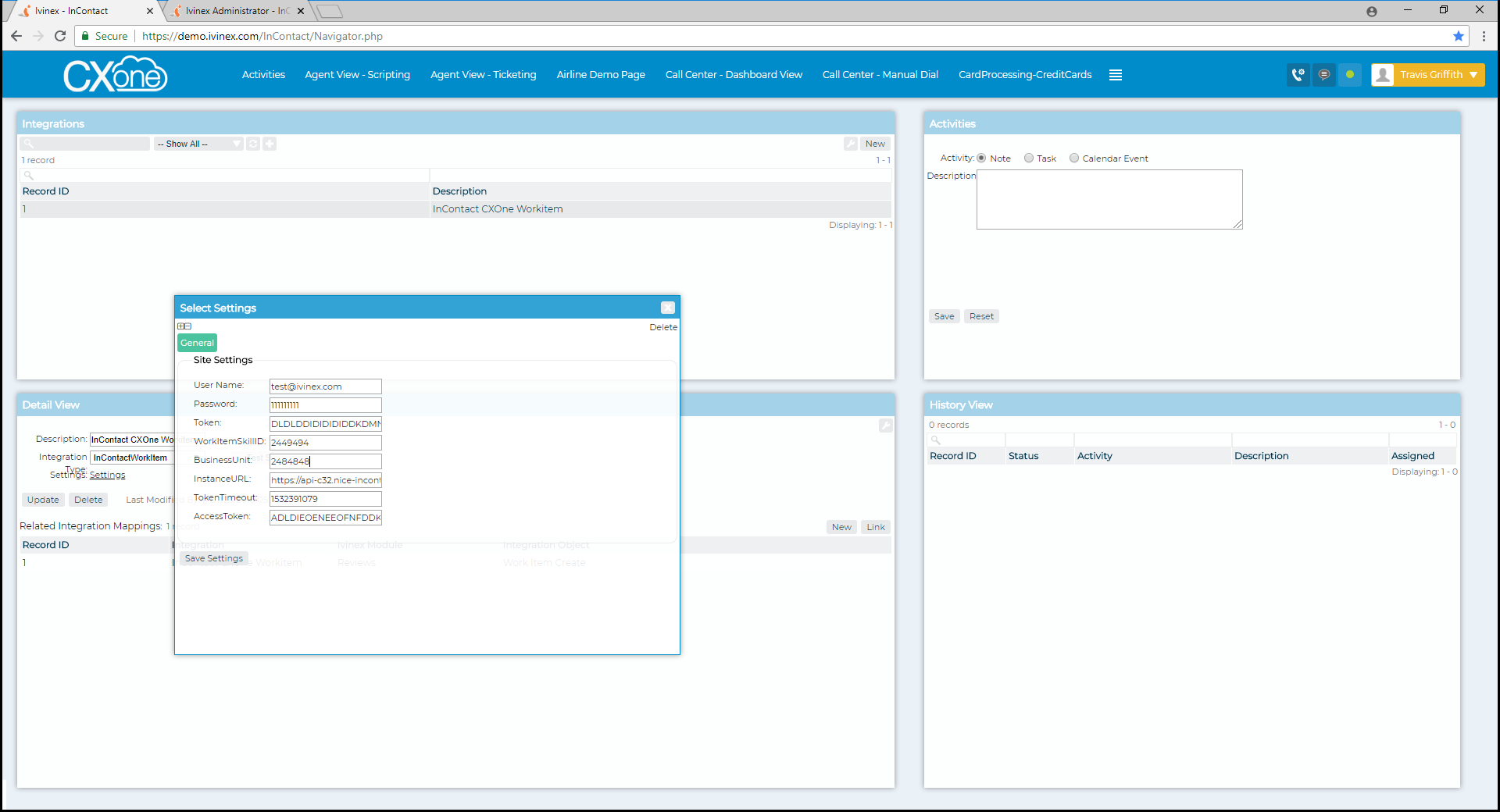Viewport: 1500px width, 812px height.
Task: Select the Calendar Event radio button
Action: tap(1074, 158)
